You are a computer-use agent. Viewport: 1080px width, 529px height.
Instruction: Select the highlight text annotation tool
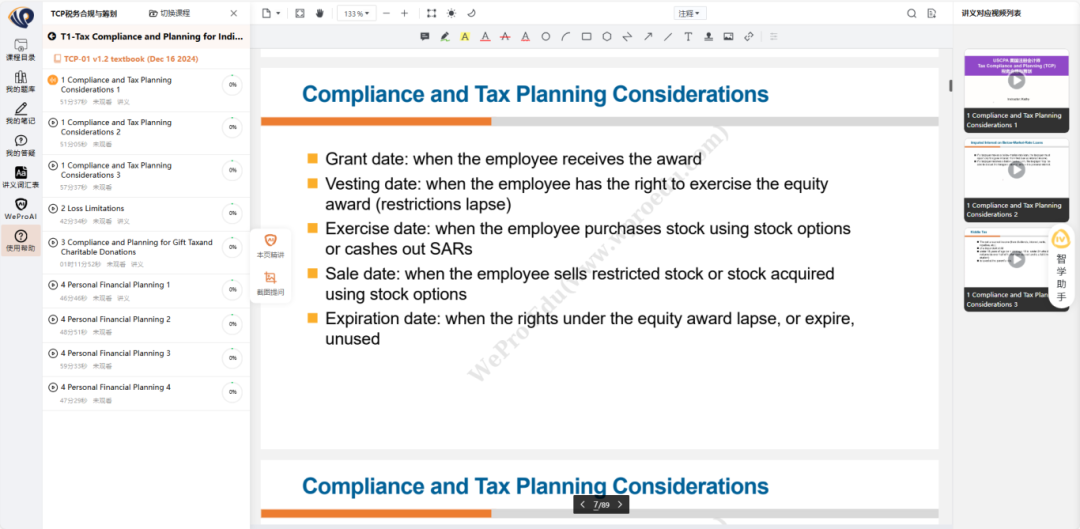tap(464, 37)
